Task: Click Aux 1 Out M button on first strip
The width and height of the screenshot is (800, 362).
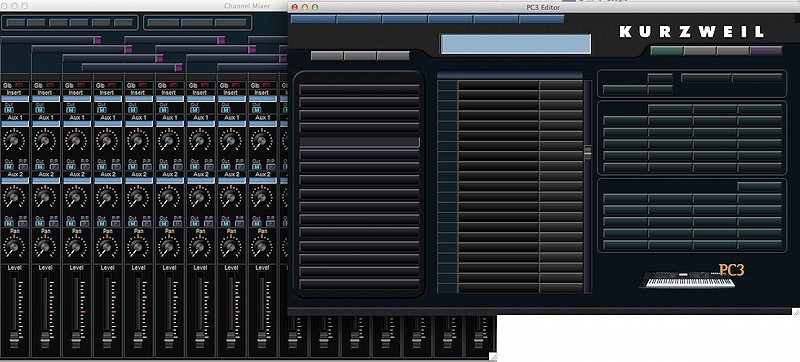Action: pyautogui.click(x=9, y=166)
